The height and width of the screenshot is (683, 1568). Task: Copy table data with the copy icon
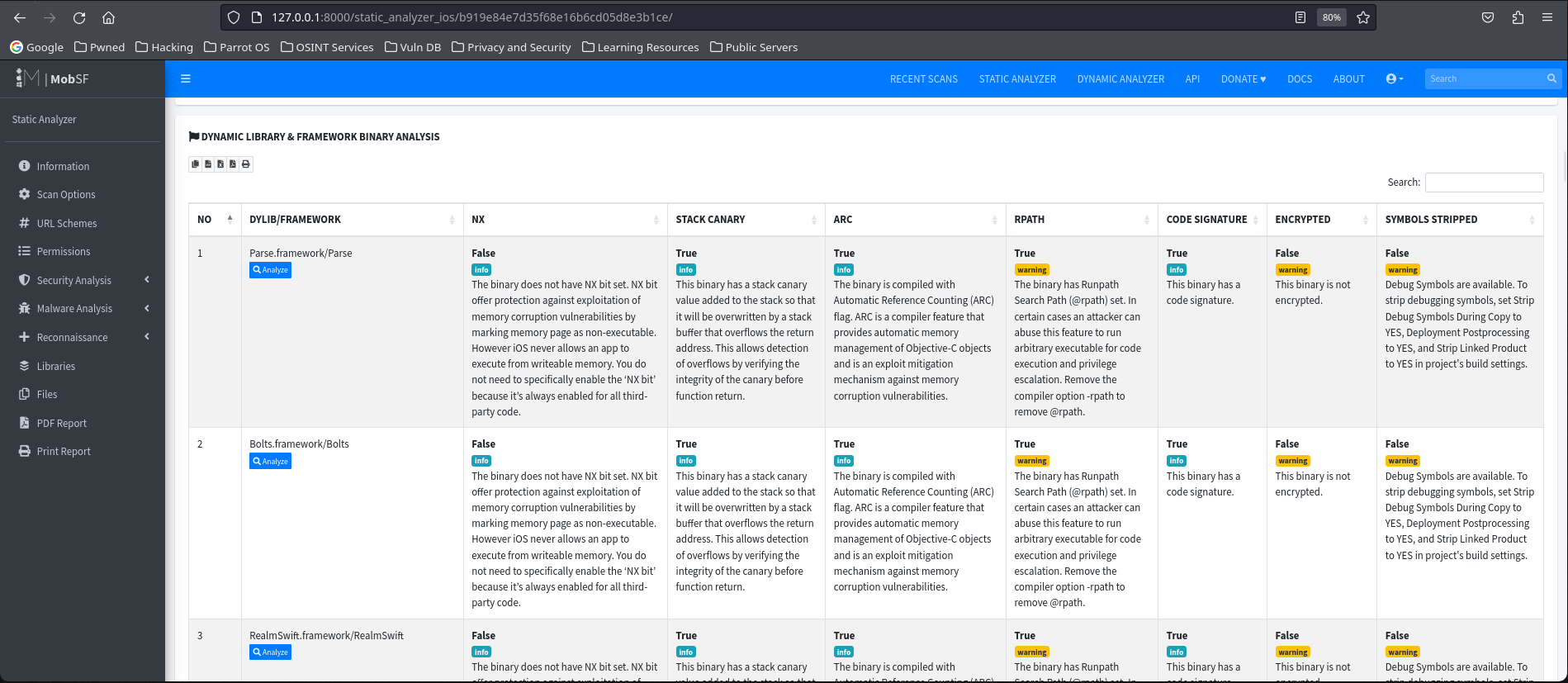196,164
